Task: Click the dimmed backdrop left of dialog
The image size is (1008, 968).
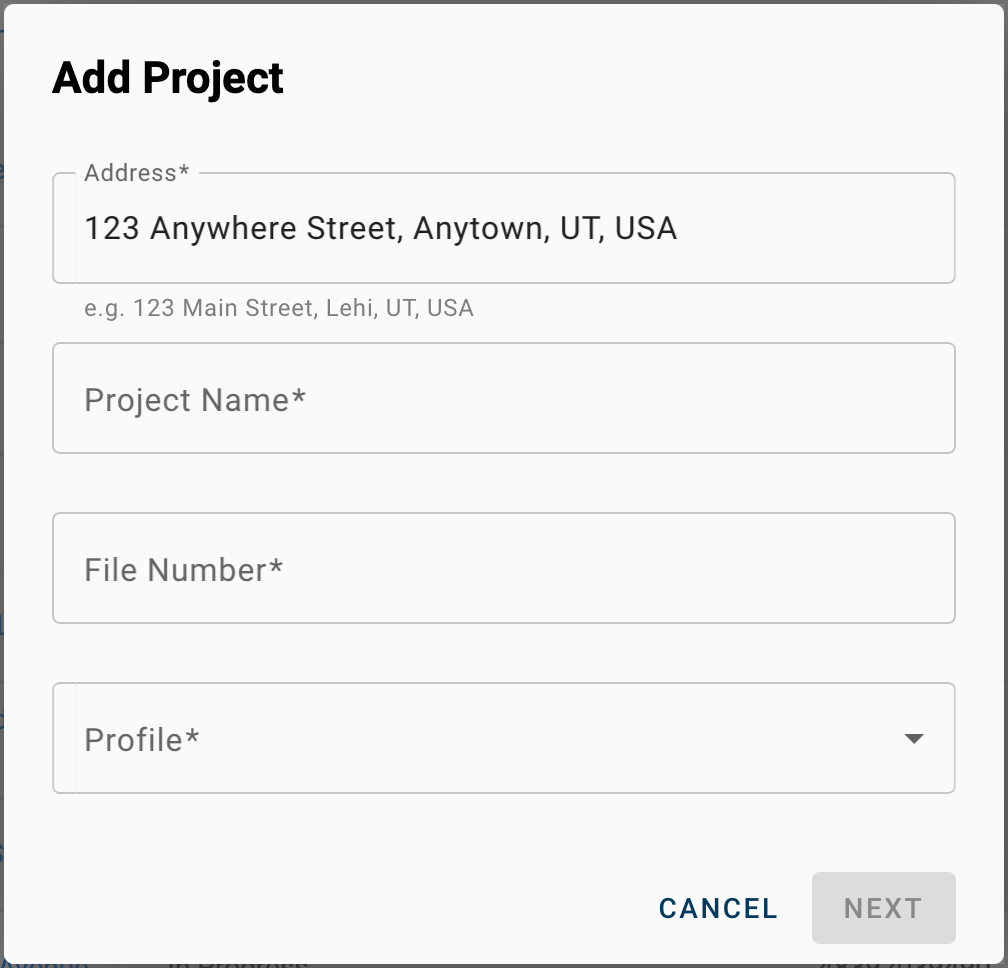Action: pyautogui.click(x=1, y=482)
